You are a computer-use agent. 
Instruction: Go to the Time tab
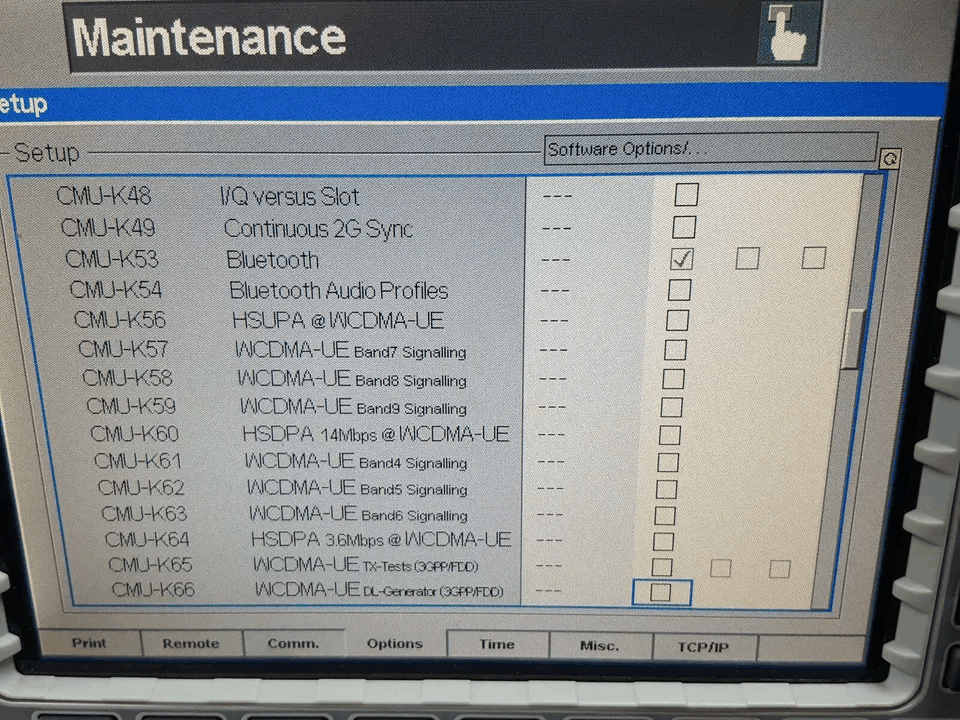[x=497, y=645]
